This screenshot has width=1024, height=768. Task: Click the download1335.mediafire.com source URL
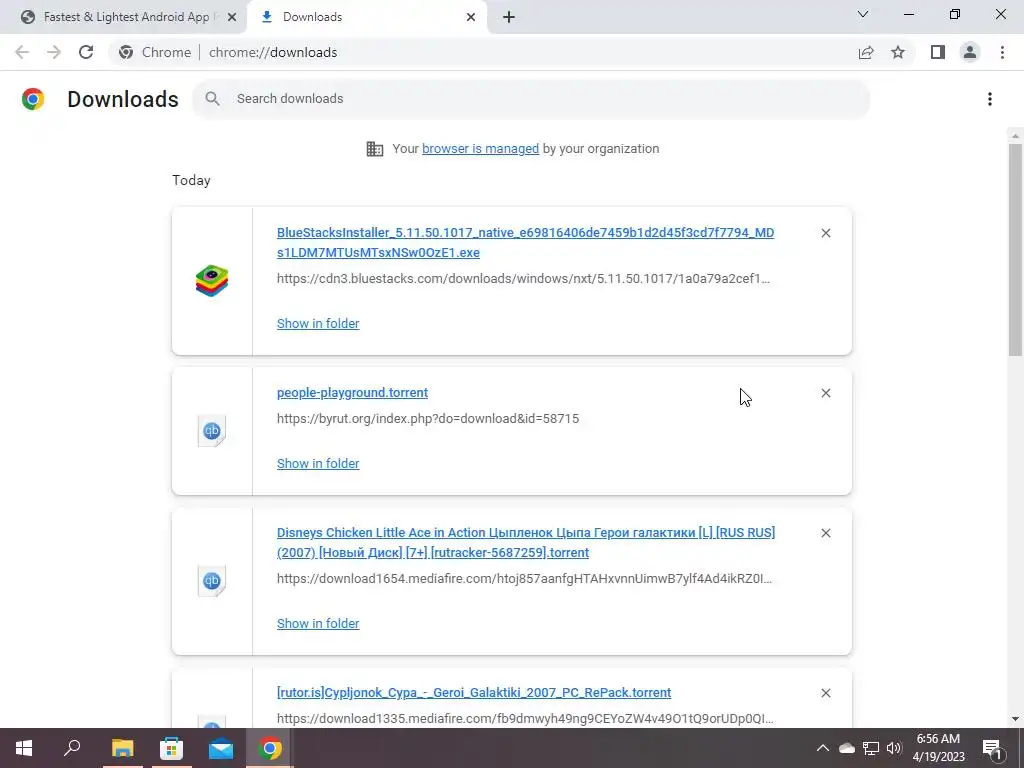coord(525,718)
